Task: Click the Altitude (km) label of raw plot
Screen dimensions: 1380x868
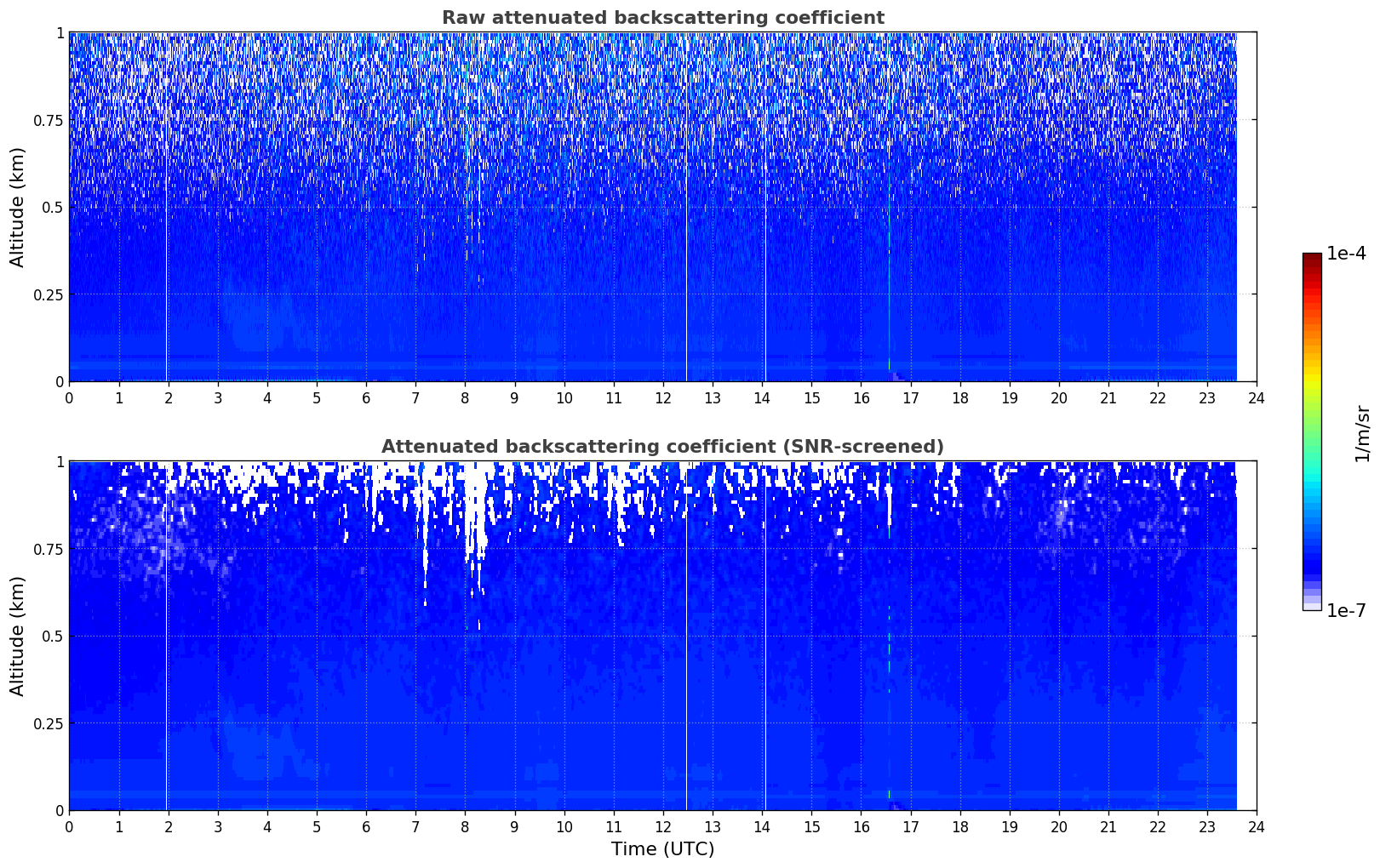Action: coord(18,207)
